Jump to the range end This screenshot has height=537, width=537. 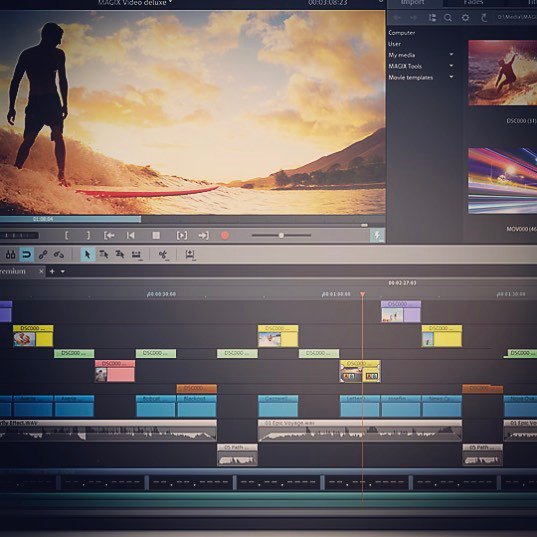tap(203, 235)
